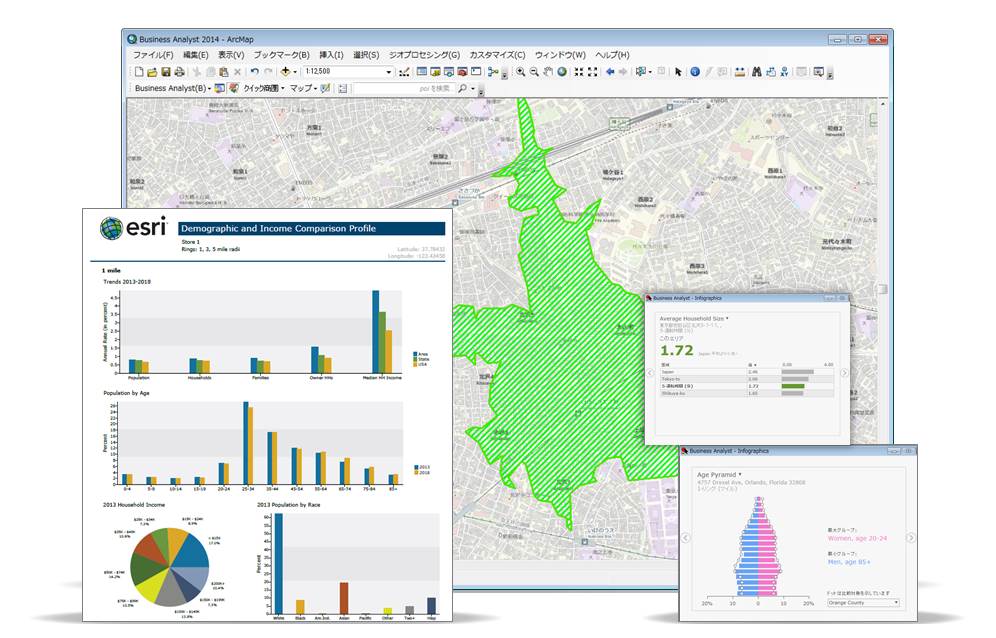
Task: Click the Go To XY icon
Action: click(784, 72)
